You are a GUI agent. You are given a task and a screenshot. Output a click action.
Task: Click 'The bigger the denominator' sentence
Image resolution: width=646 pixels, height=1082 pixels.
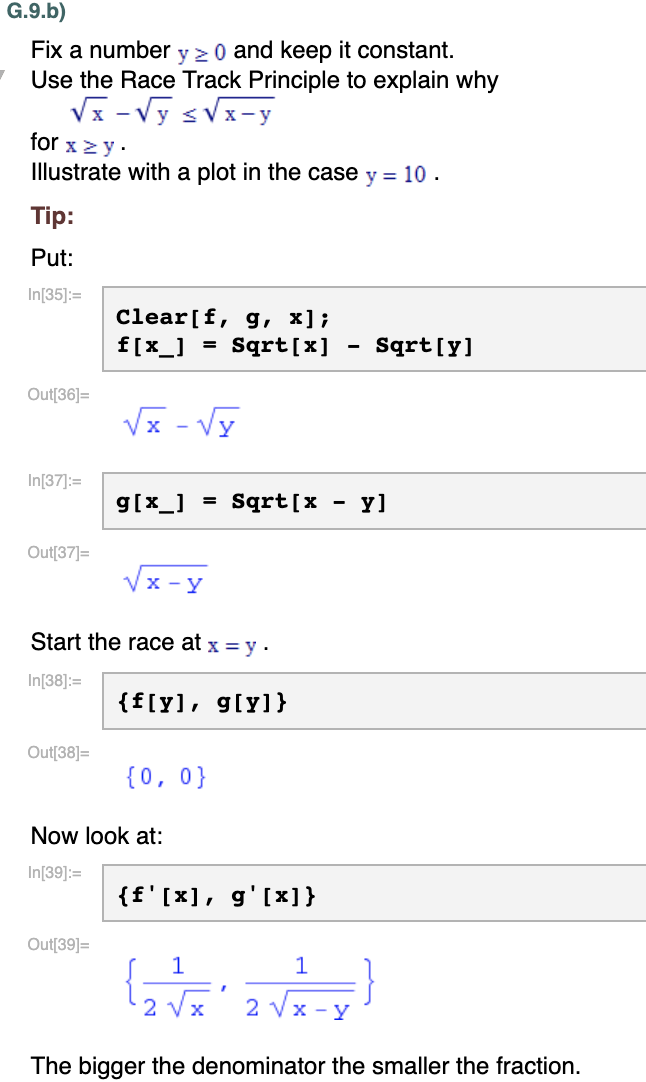[x=306, y=1065]
